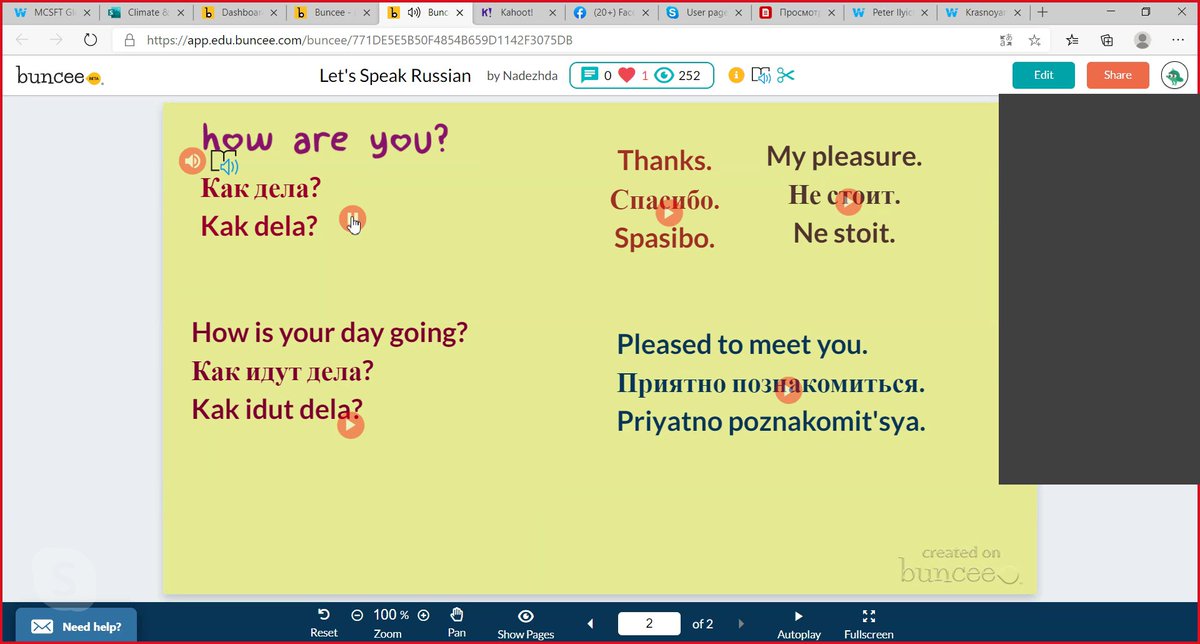
Task: Click the page number field
Action: 649,624
